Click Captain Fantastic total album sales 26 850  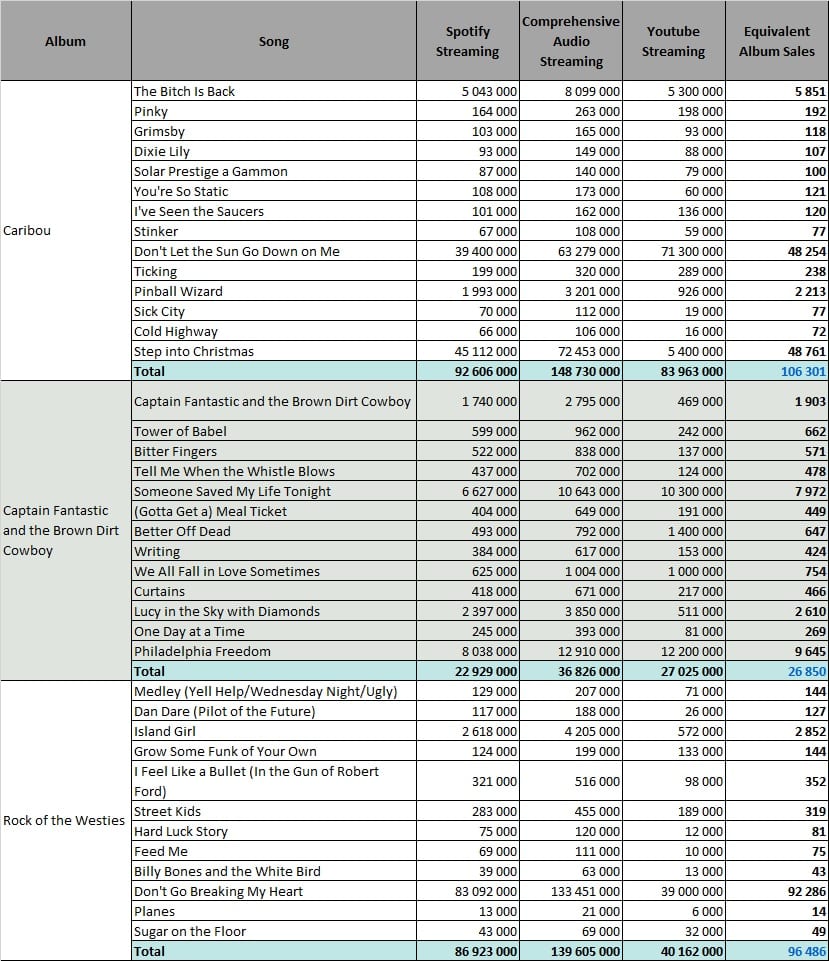pos(777,672)
